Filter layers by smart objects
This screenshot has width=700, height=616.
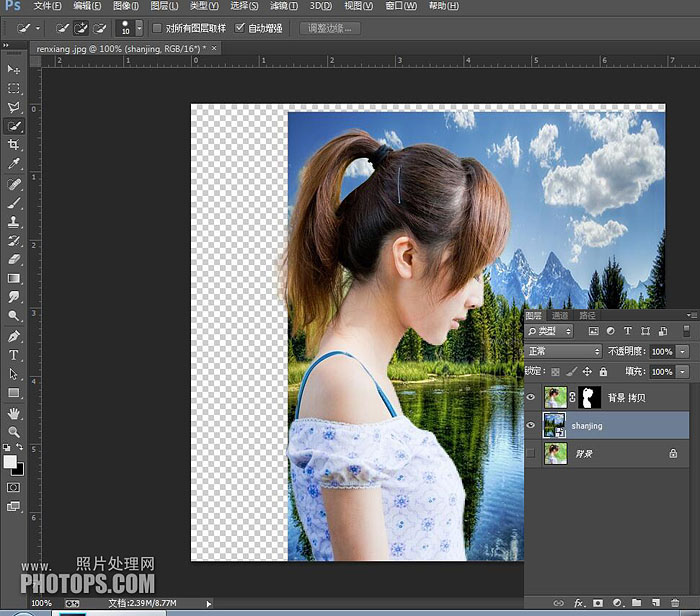pyautogui.click(x=663, y=331)
